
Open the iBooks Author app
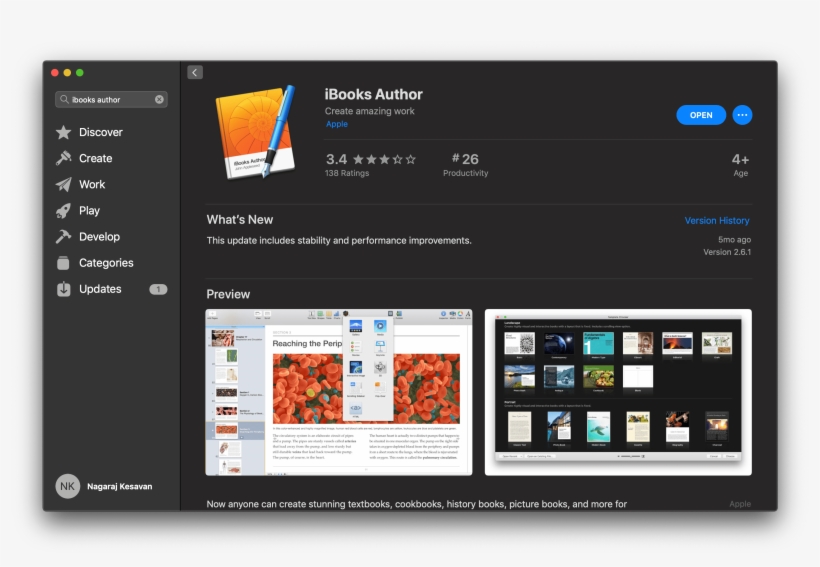701,115
